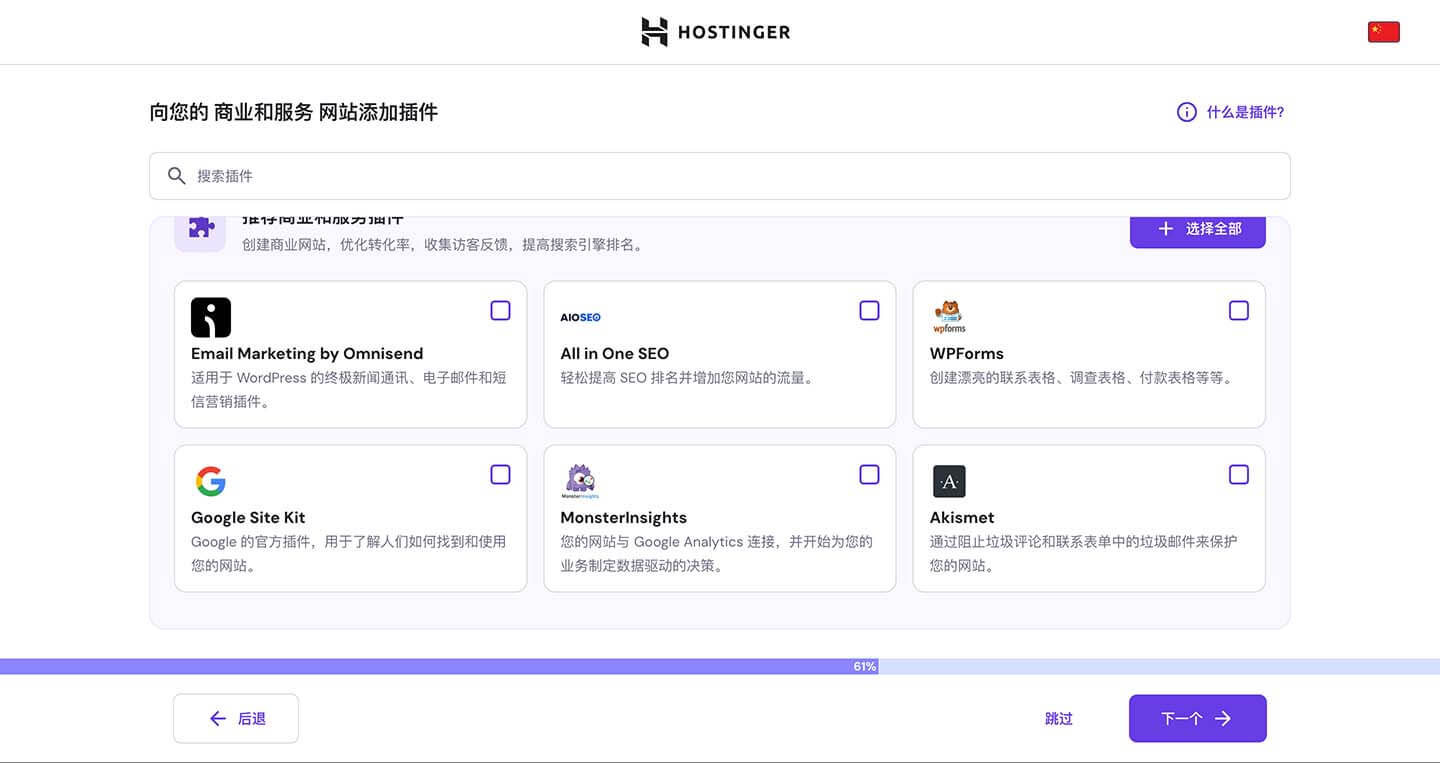Click the WPForms bear logo
1440x763 pixels.
[949, 316]
